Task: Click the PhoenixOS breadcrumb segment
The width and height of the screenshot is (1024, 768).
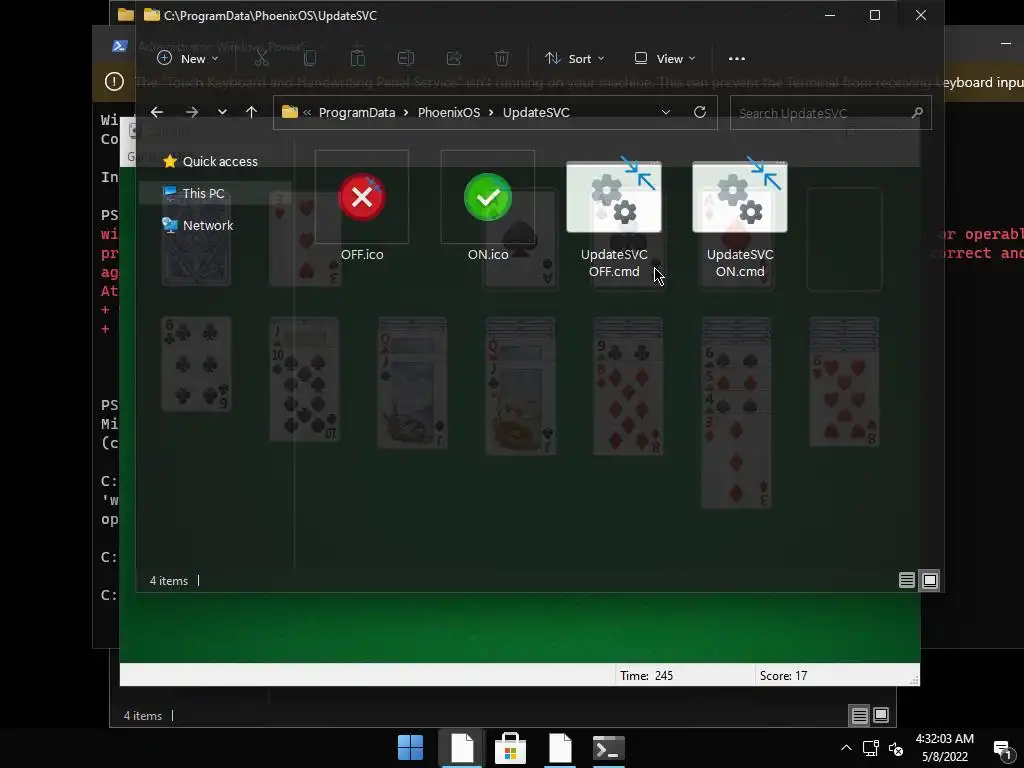Action: click(x=449, y=112)
